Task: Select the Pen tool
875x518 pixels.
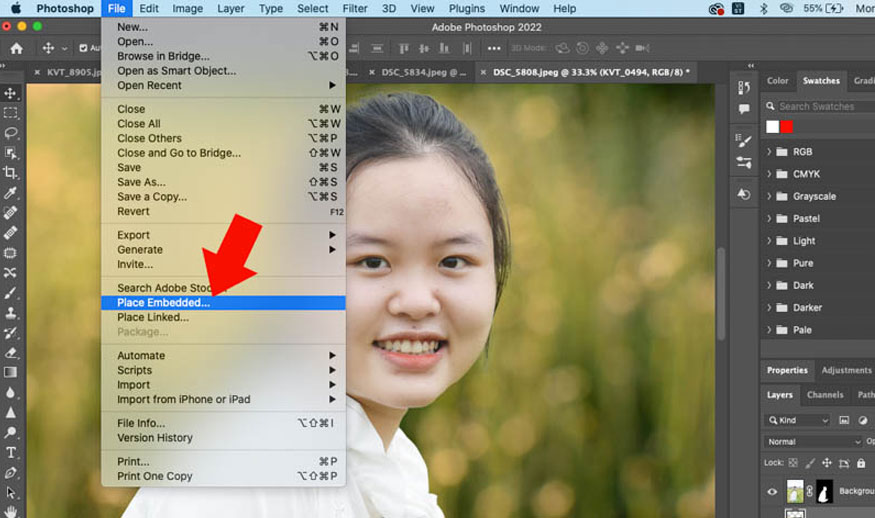Action: [x=10, y=473]
